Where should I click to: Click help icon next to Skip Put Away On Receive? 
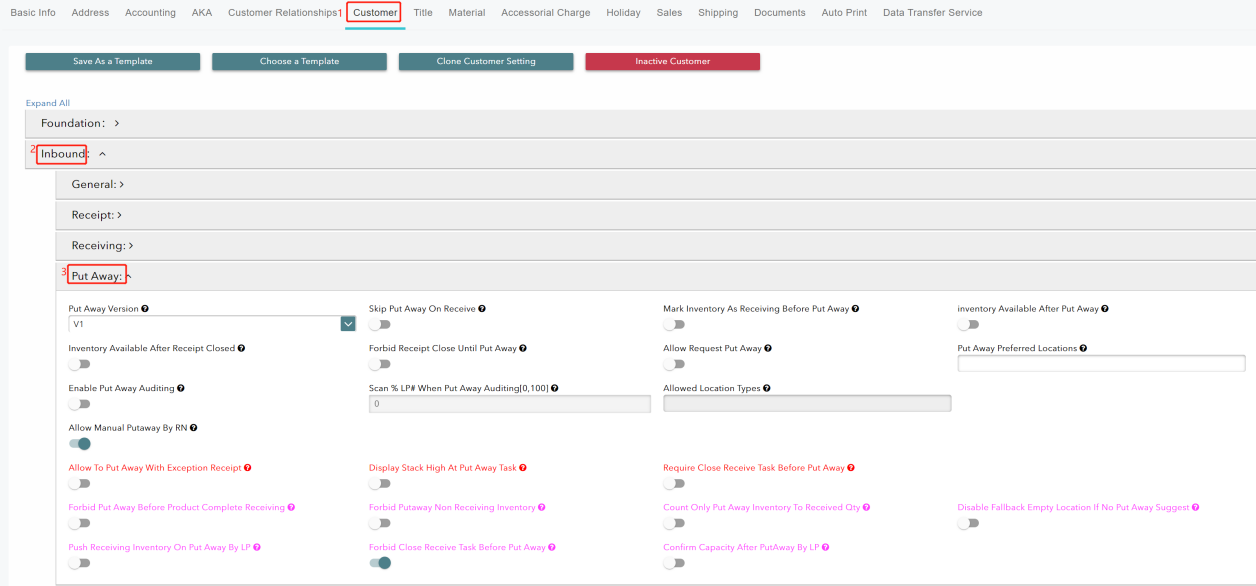tap(483, 309)
